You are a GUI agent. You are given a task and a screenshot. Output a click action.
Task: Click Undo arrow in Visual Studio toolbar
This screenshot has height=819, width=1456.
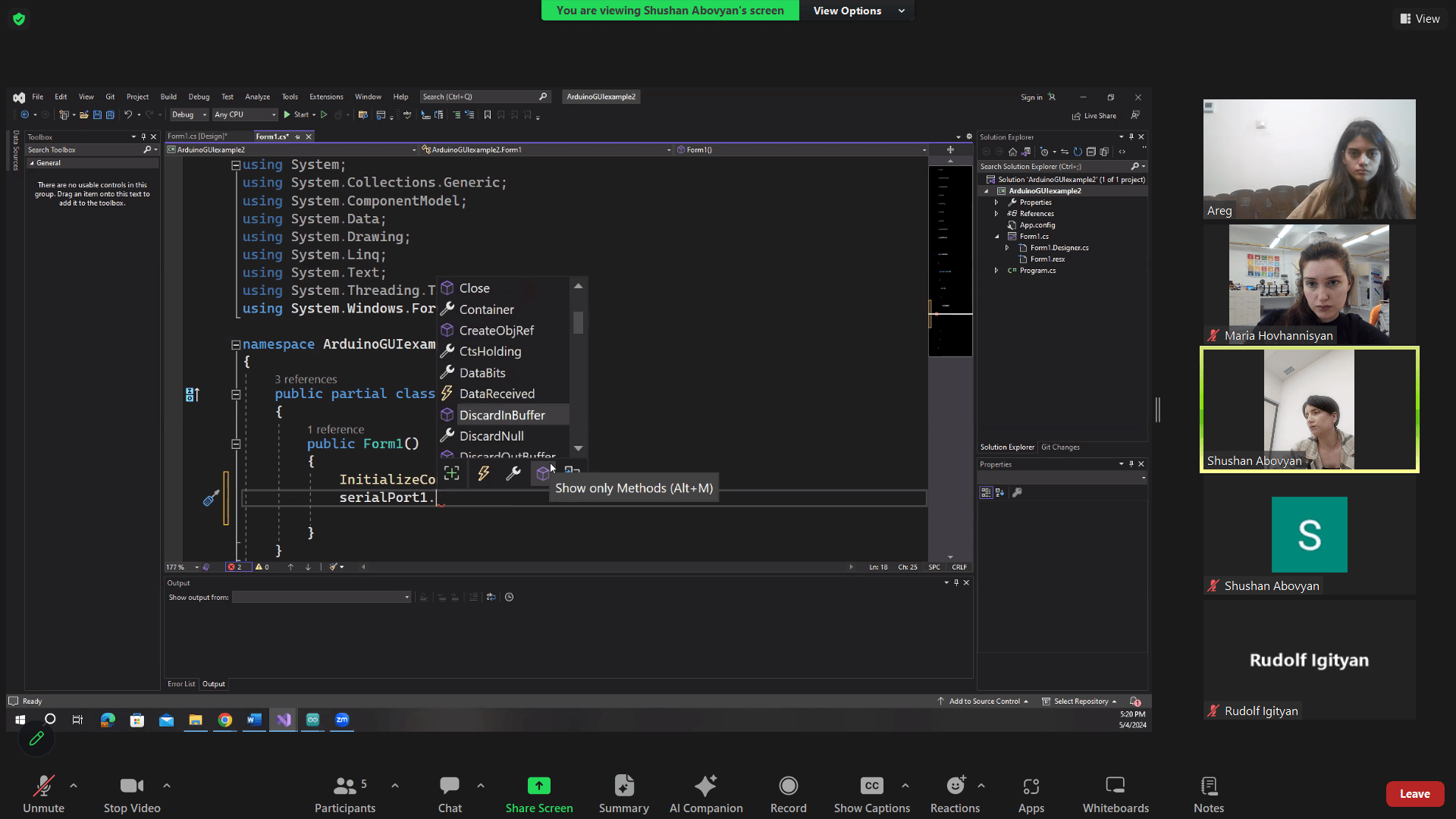click(x=128, y=115)
